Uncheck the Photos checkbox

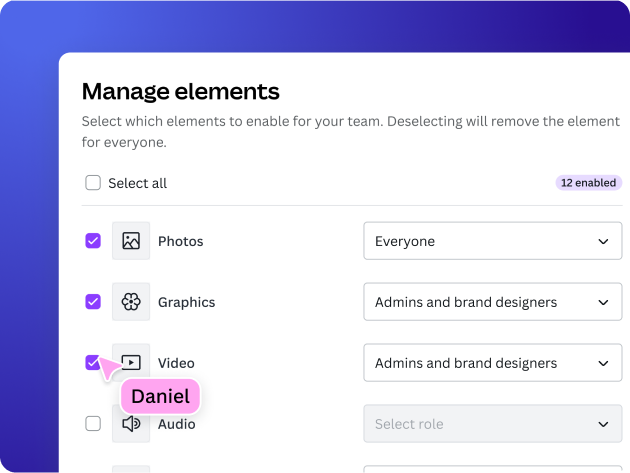[93, 241]
